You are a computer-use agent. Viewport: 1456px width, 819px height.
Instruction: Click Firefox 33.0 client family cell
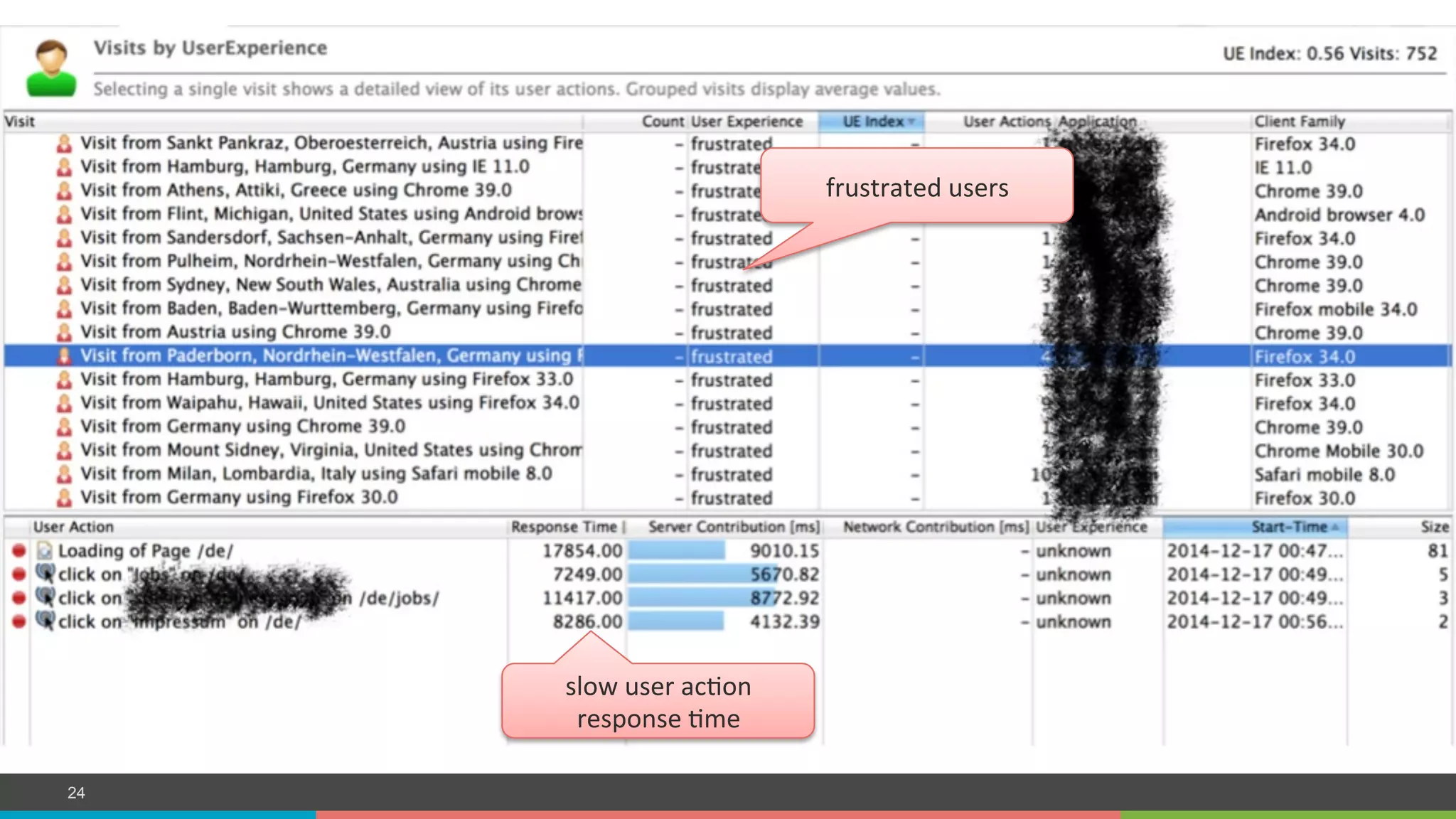(x=1305, y=380)
